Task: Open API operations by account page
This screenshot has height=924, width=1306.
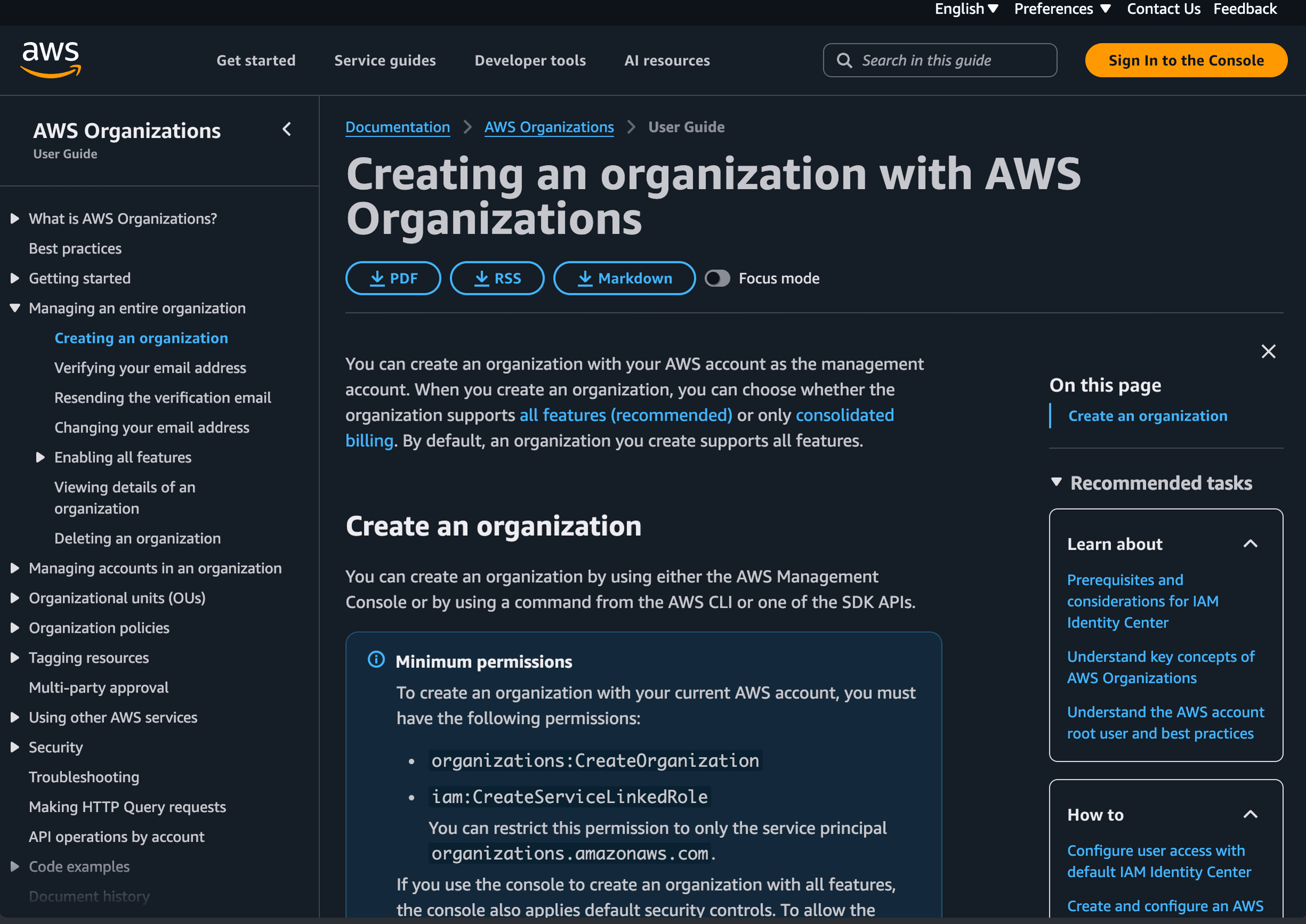Action: [x=116, y=836]
